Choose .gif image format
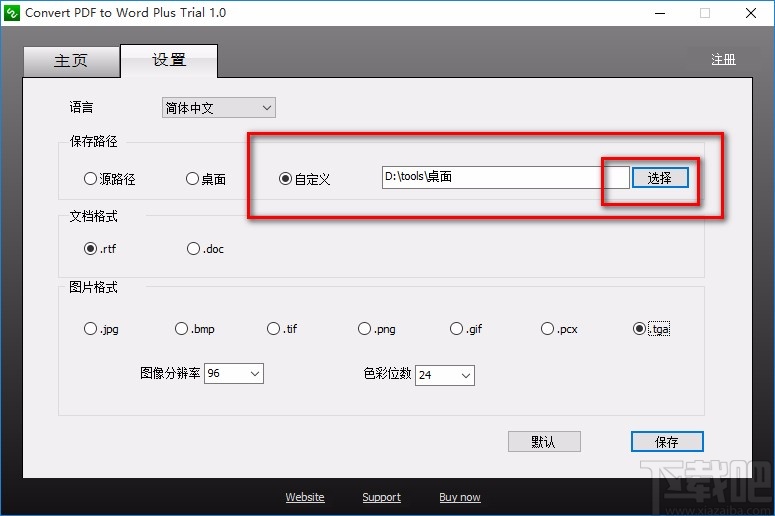 pyautogui.click(x=466, y=329)
